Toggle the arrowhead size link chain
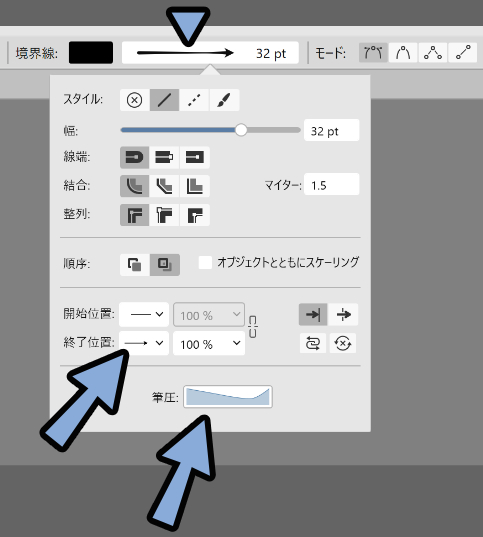 tap(253, 327)
